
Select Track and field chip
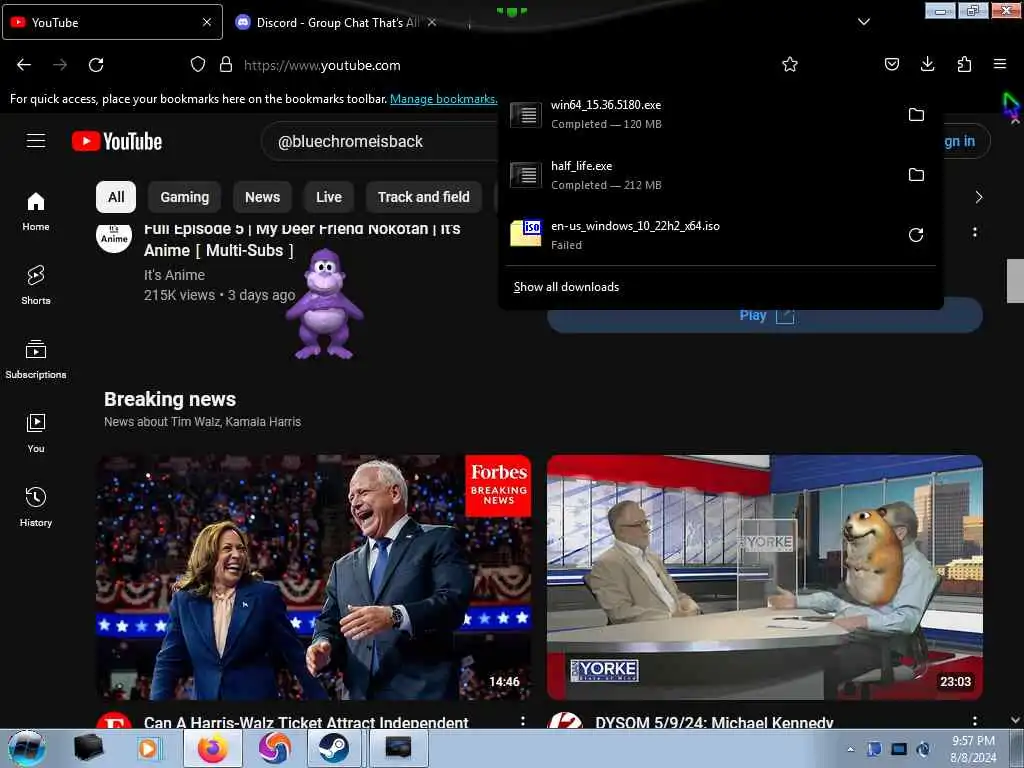424,197
